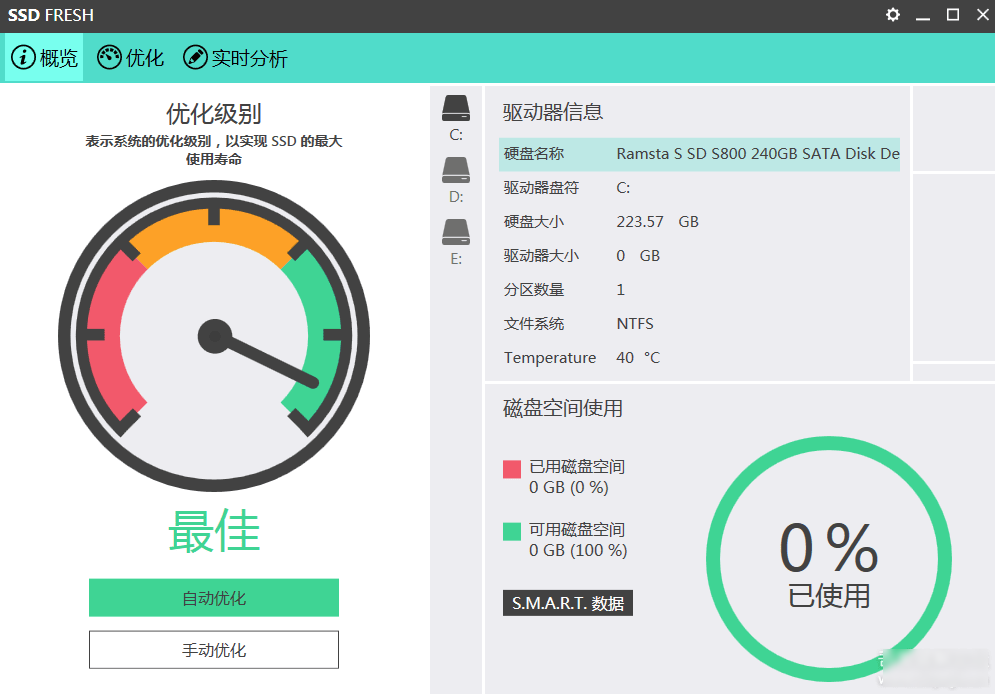Switch to the 实时分析 tab
This screenshot has height=694, width=995.
click(x=235, y=57)
